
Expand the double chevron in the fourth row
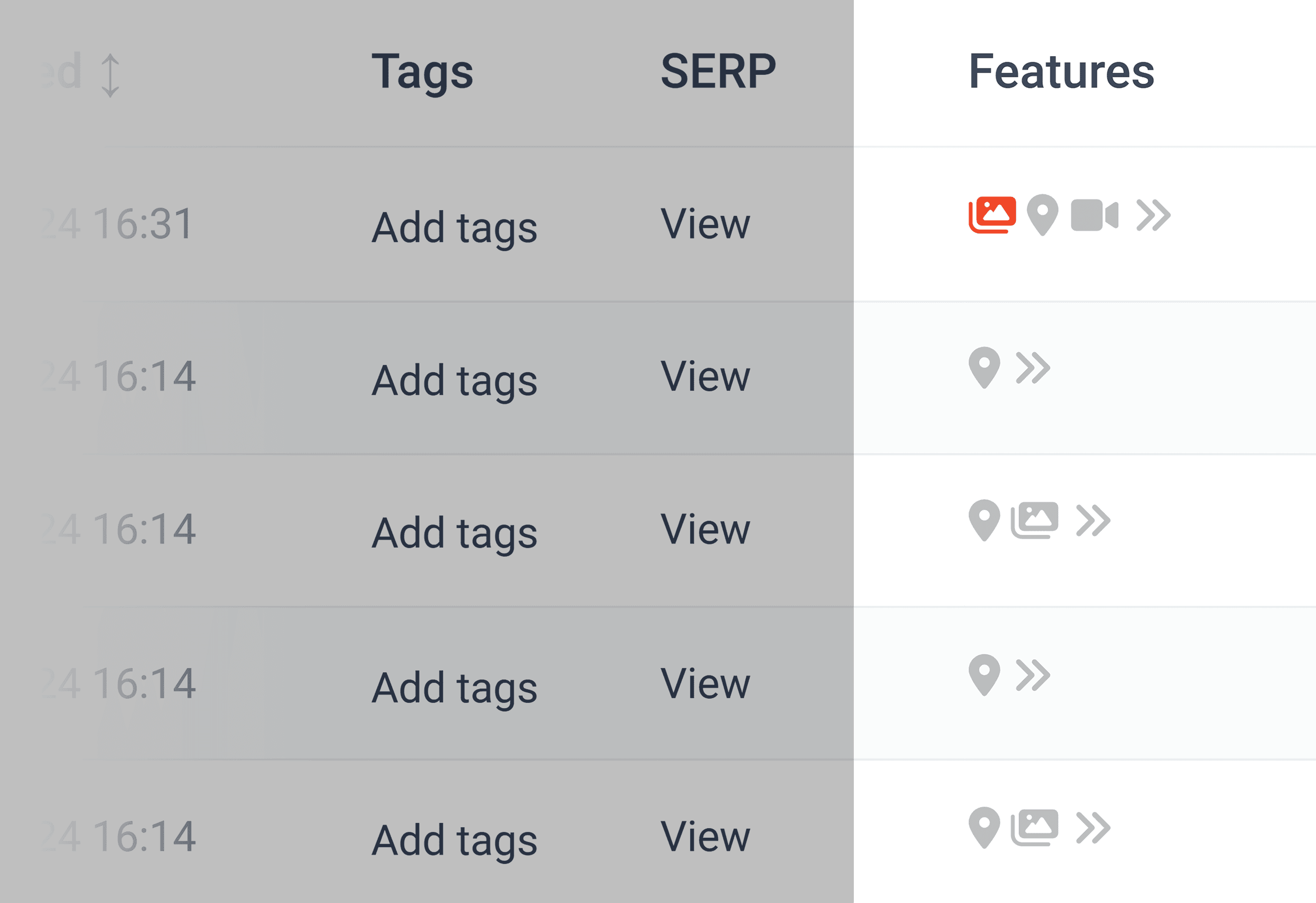click(x=1033, y=674)
